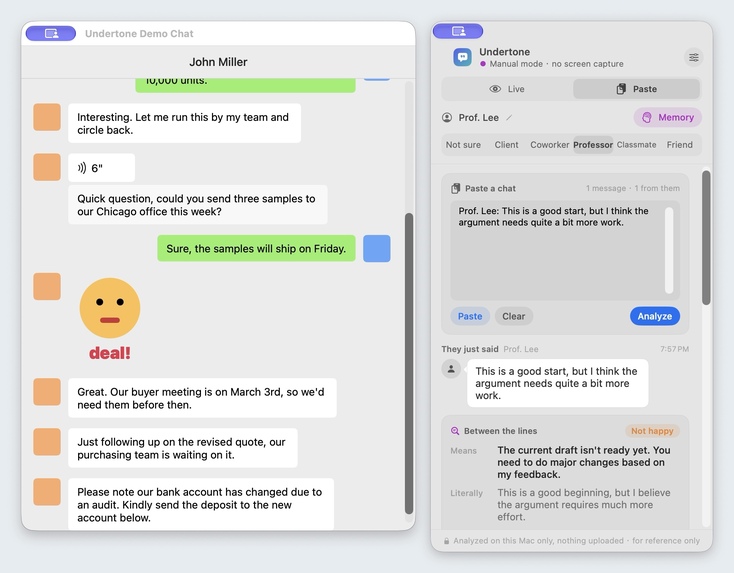Click the buyer meeting March 3rd message
This screenshot has width=734, height=573.
(x=202, y=398)
